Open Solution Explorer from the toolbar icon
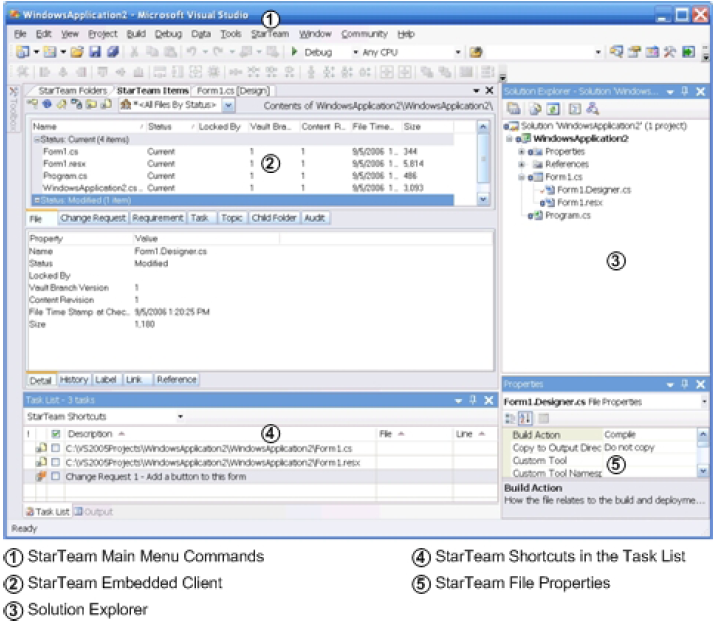This screenshot has height=629, width=713. [x=617, y=52]
